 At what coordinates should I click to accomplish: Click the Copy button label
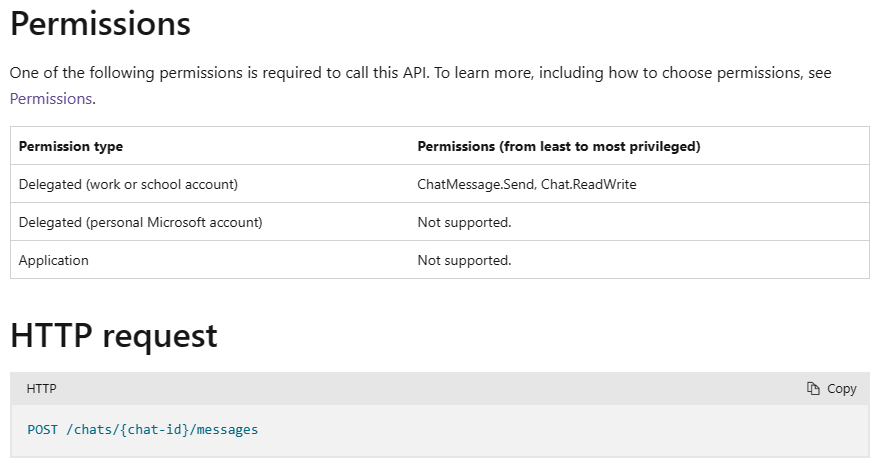point(841,389)
